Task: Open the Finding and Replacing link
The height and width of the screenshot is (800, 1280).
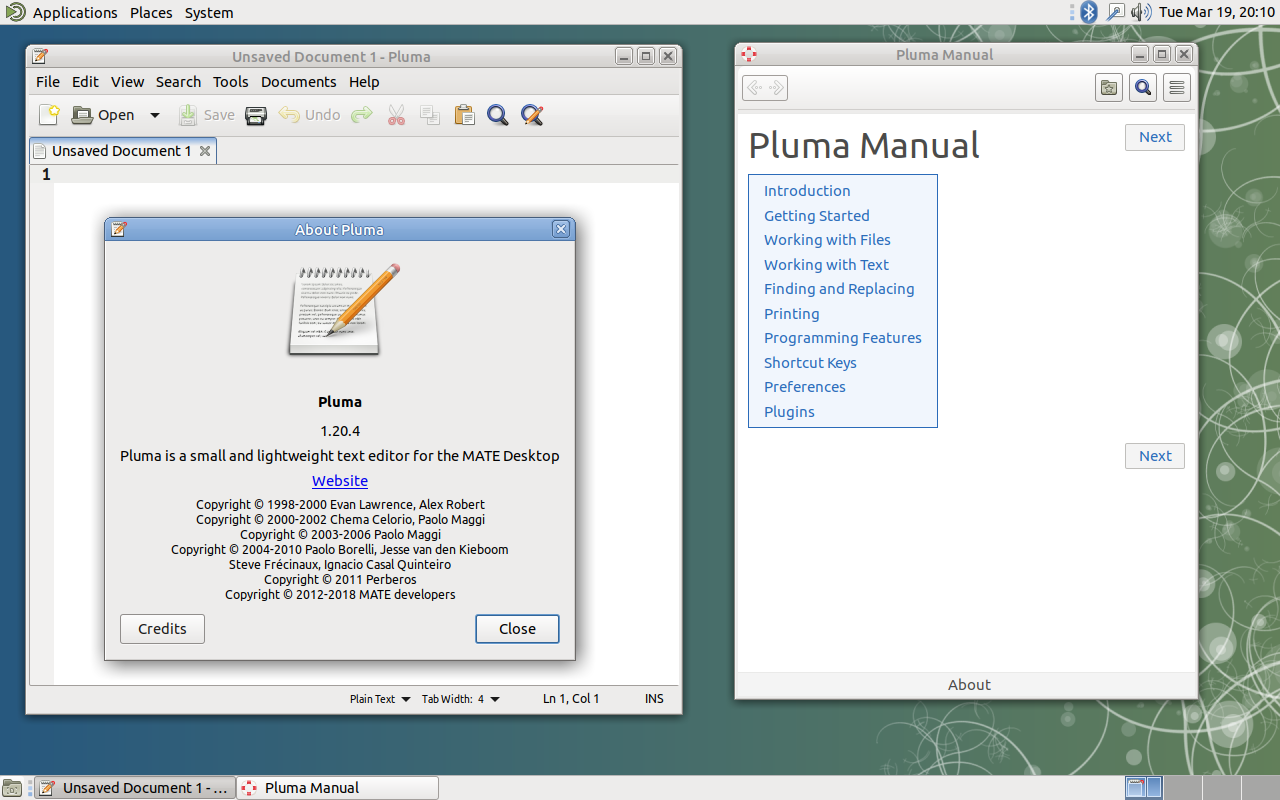Action: [839, 289]
